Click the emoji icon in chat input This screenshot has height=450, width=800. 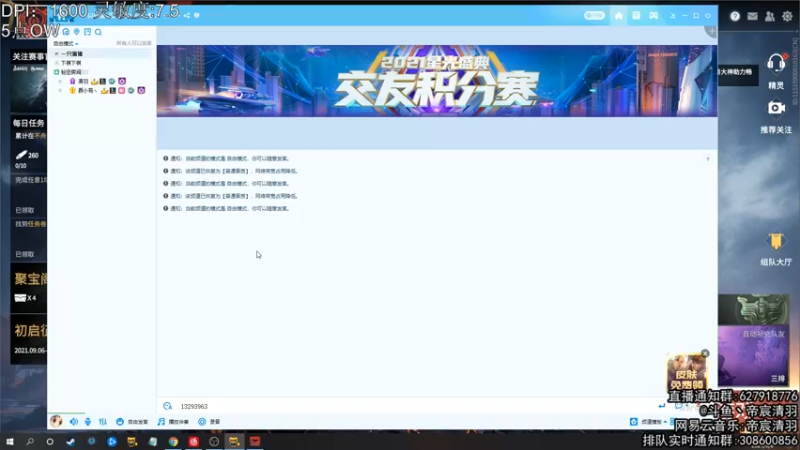pos(167,406)
